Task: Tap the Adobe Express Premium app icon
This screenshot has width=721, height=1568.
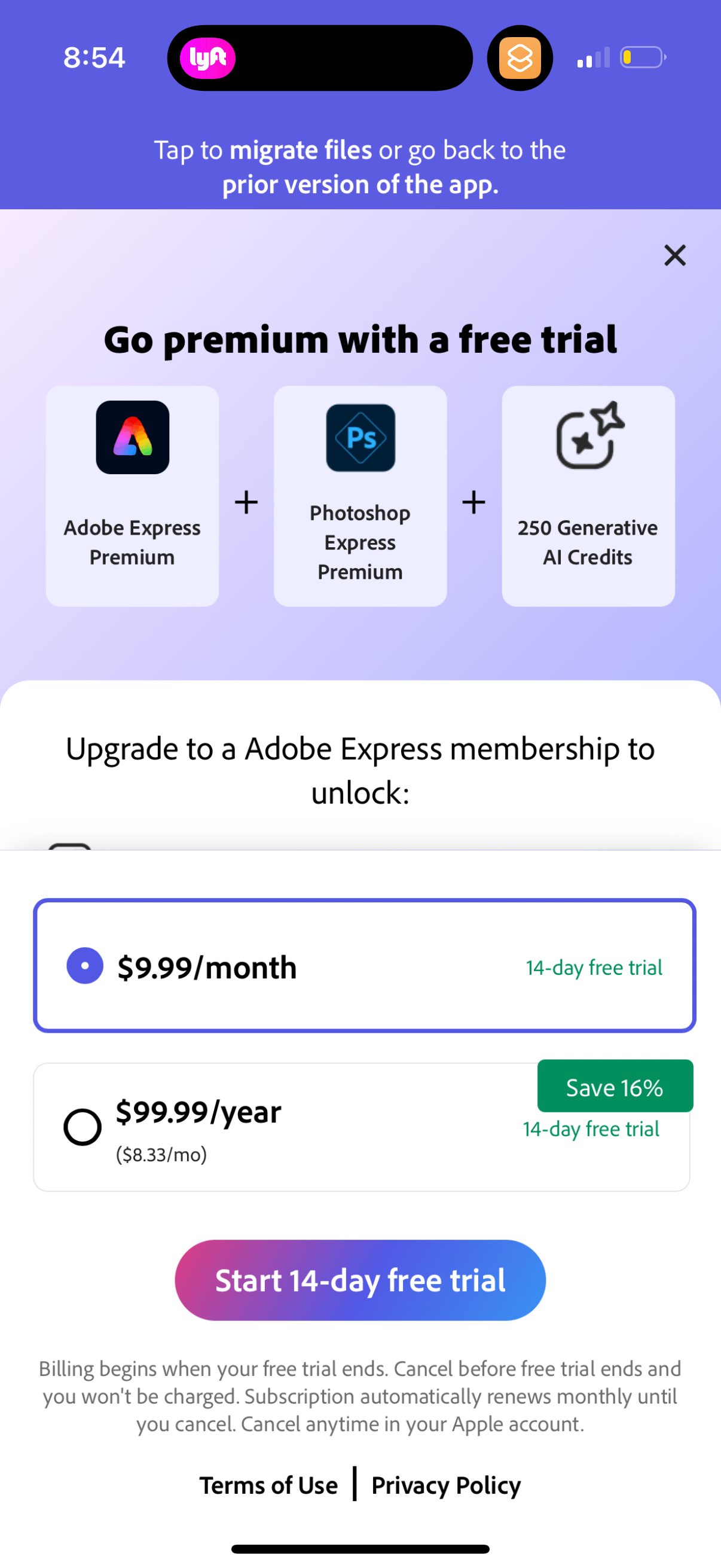Action: pos(132,438)
